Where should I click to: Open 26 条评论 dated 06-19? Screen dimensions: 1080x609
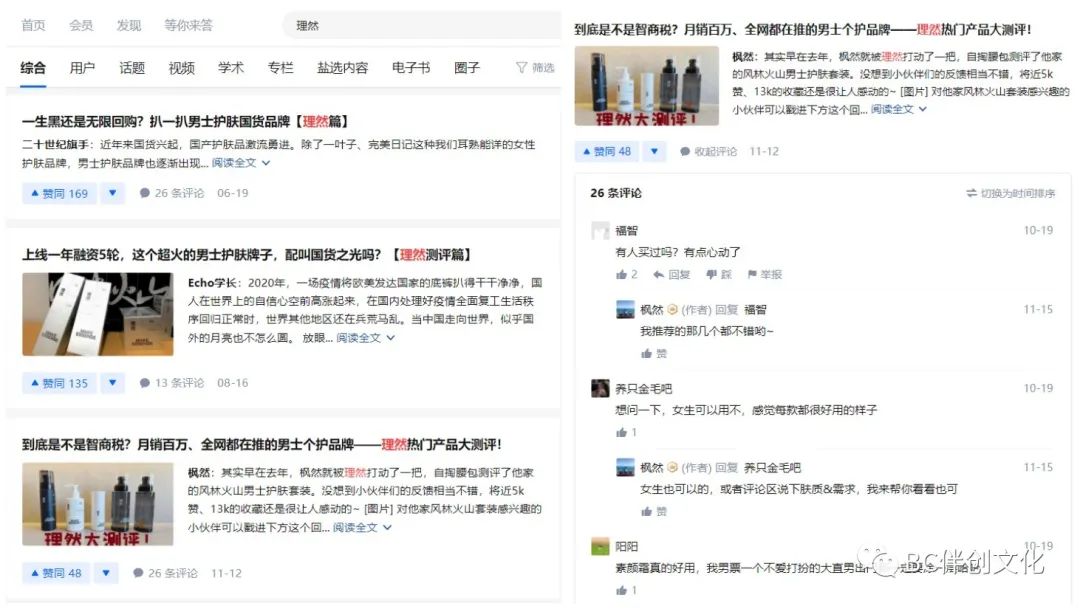[172, 194]
